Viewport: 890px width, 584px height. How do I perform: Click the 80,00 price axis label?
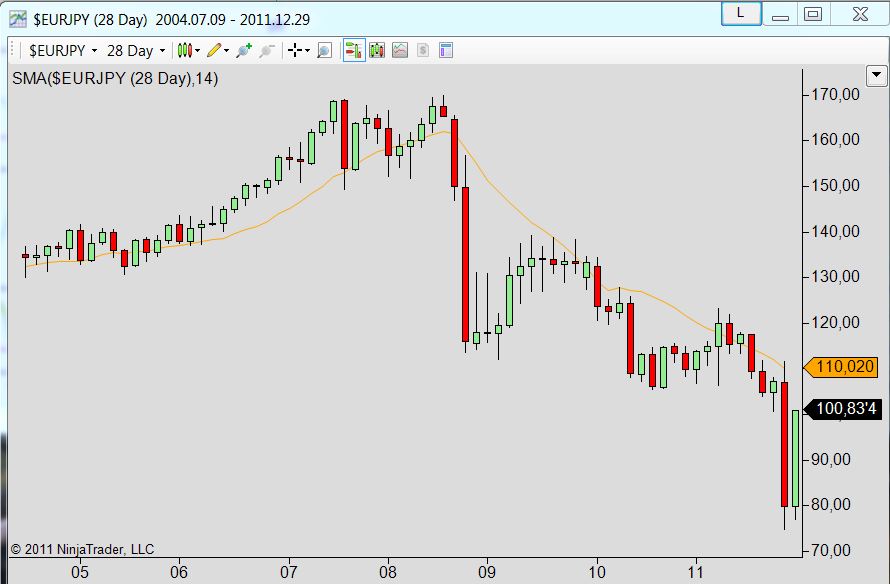coord(831,504)
